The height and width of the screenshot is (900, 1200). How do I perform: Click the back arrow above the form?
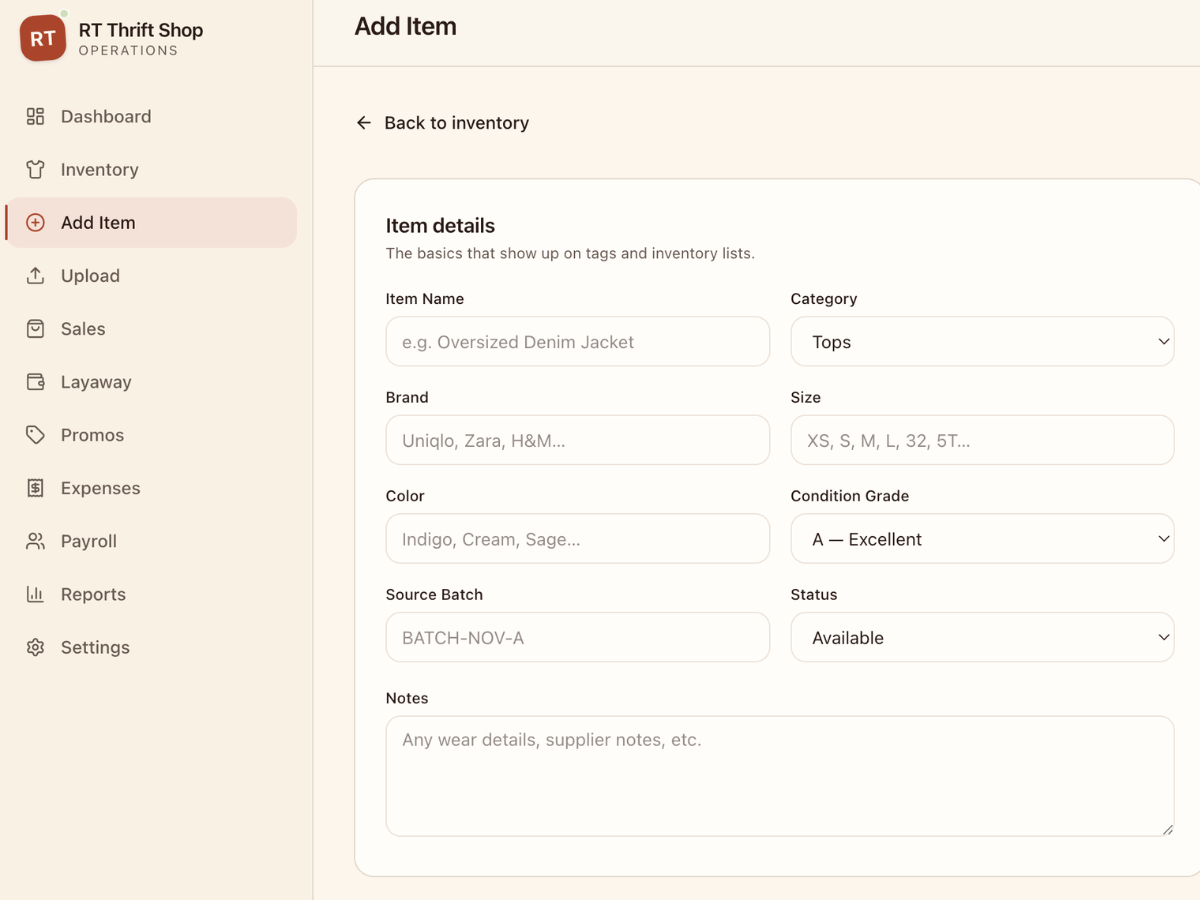[364, 122]
